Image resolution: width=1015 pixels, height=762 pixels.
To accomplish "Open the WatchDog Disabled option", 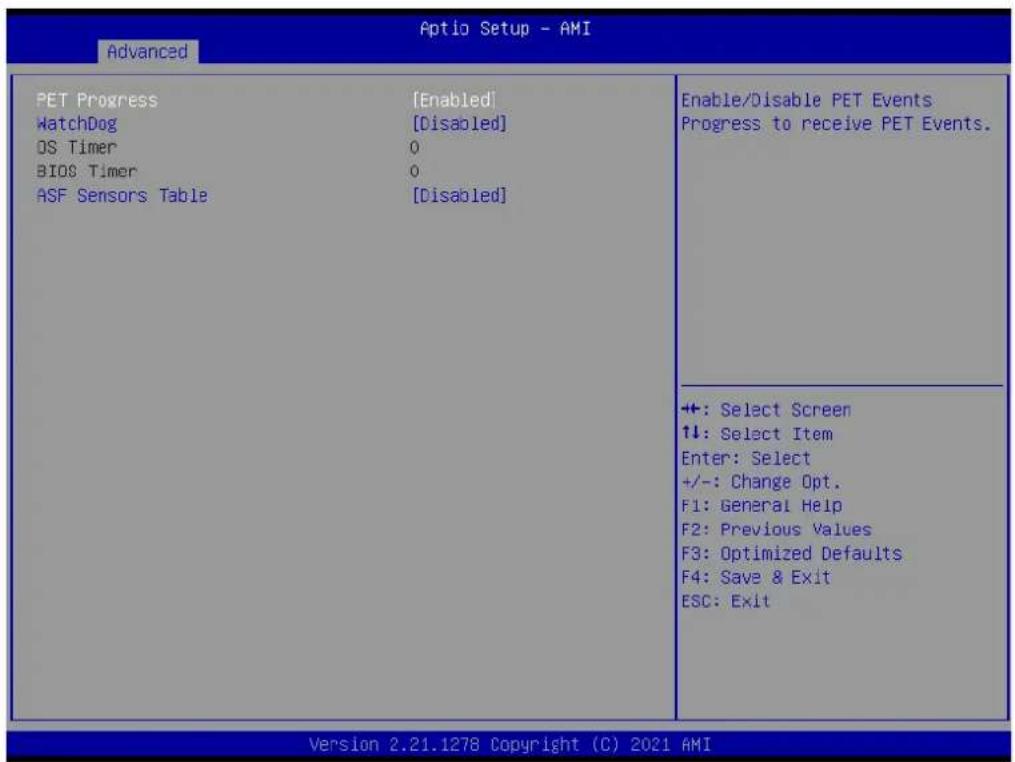I will coord(459,124).
